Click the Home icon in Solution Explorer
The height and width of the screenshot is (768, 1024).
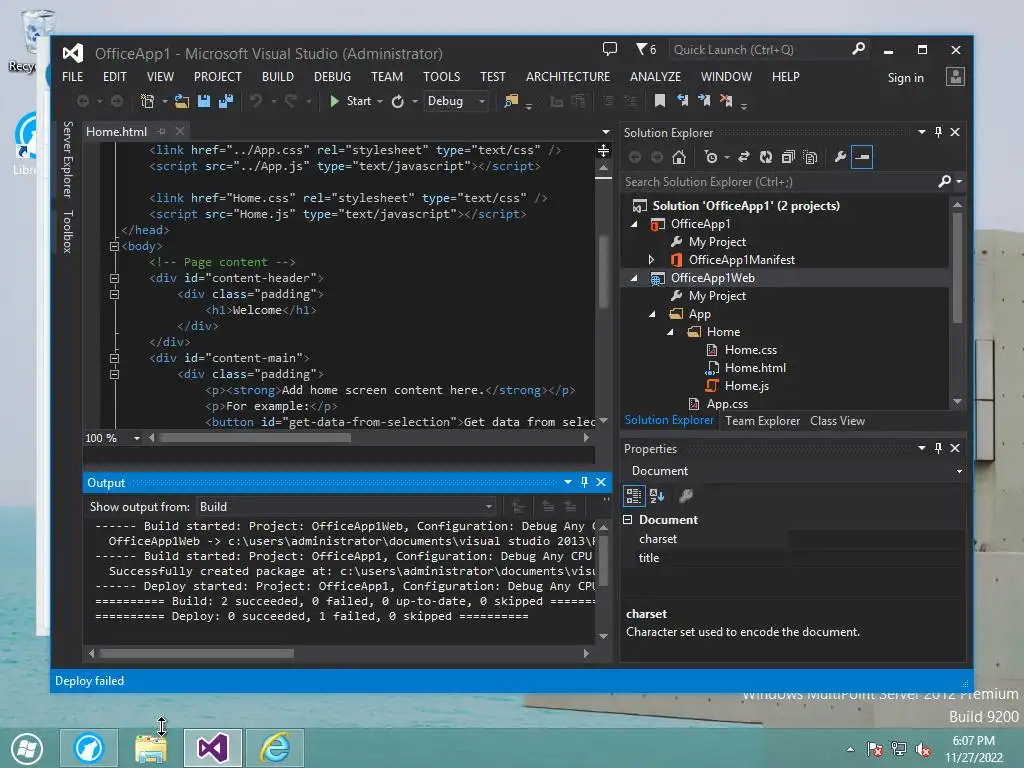coord(679,157)
